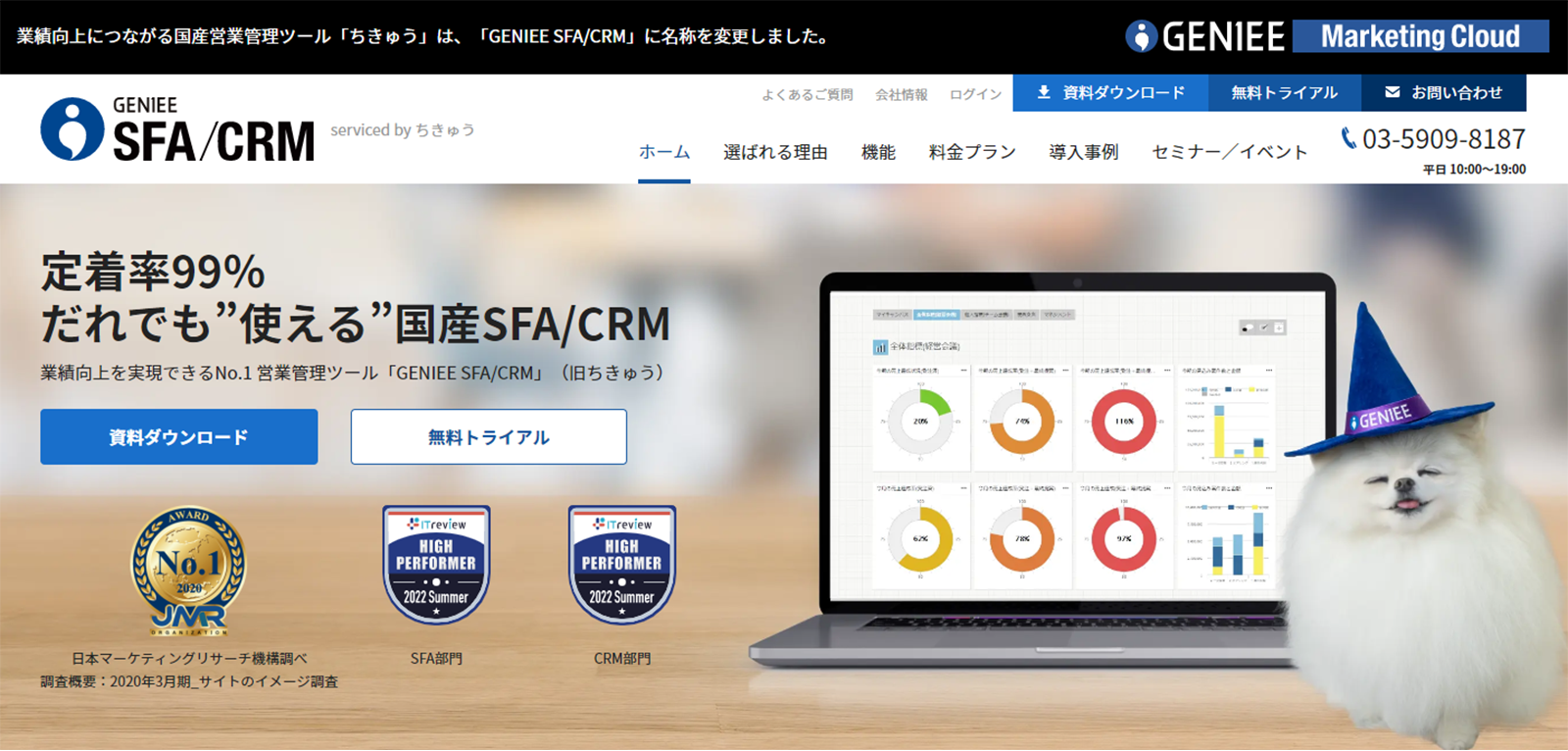Click the phone handset icon
The width and height of the screenshot is (1568, 751).
1348,138
